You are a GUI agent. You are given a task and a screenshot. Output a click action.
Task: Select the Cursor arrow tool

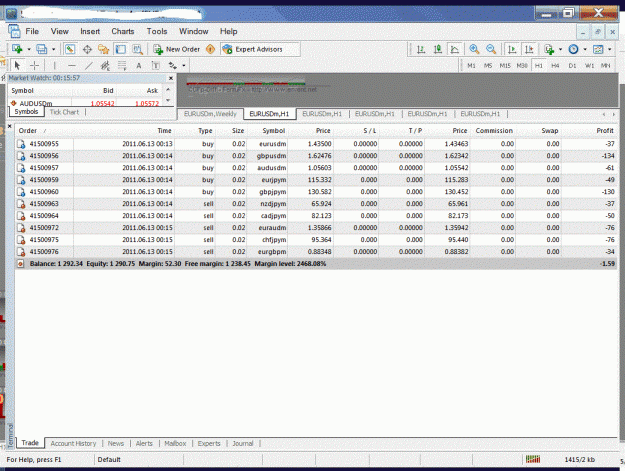tap(17, 65)
